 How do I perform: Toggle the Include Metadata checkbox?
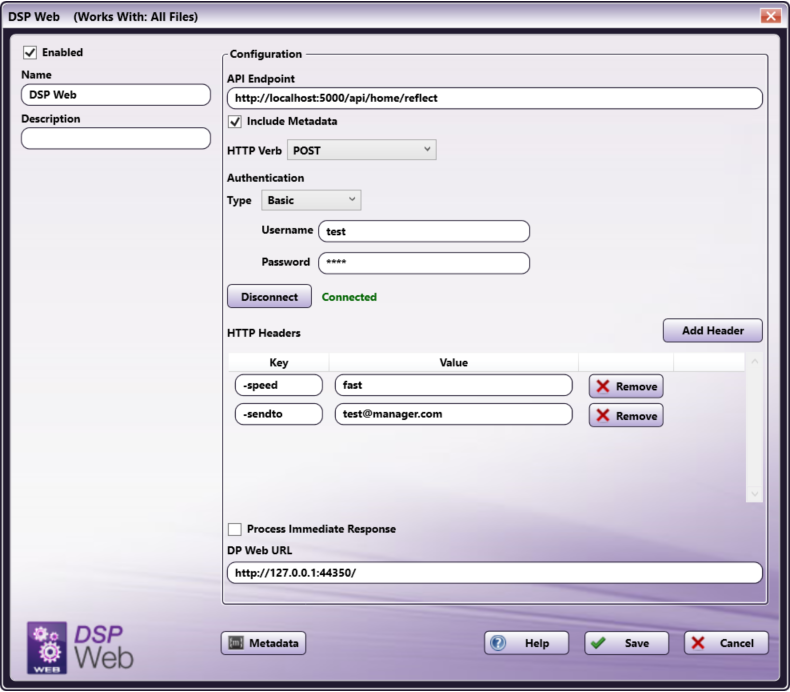coord(235,122)
